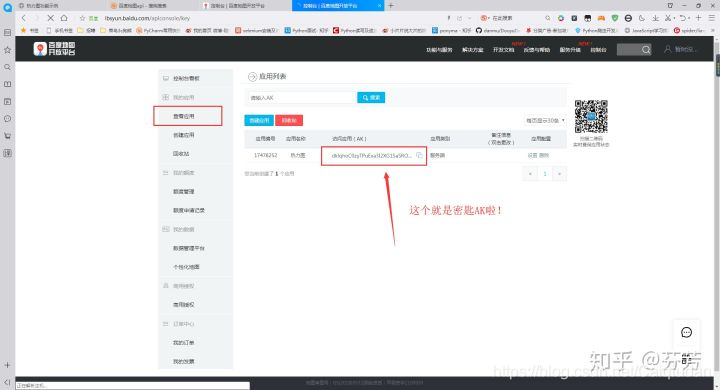Viewport: 720px width, 390px height.
Task: Click the red 回收站 button above table
Action: [289, 120]
